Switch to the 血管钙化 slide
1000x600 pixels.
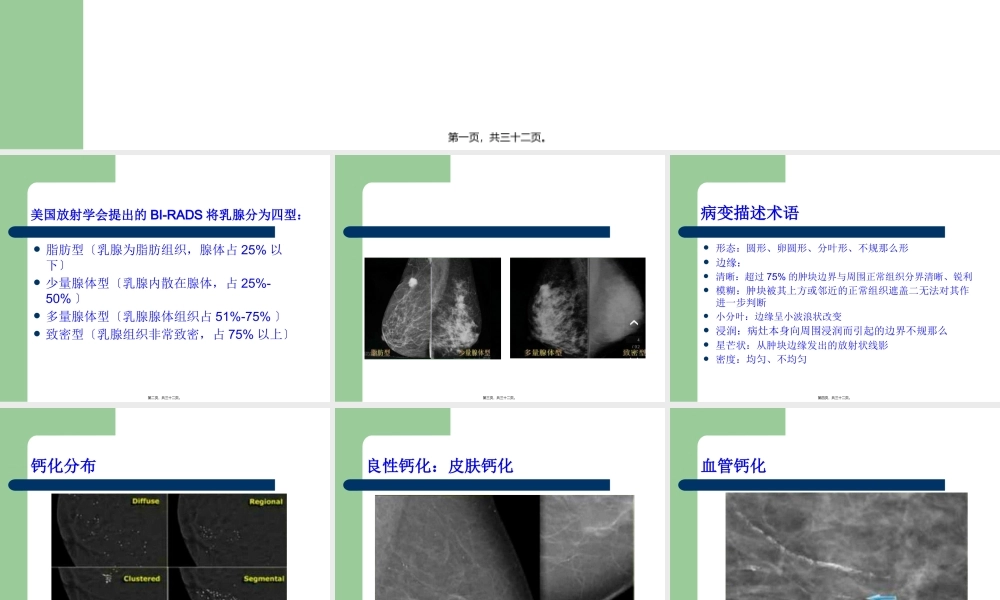pyautogui.click(x=735, y=465)
